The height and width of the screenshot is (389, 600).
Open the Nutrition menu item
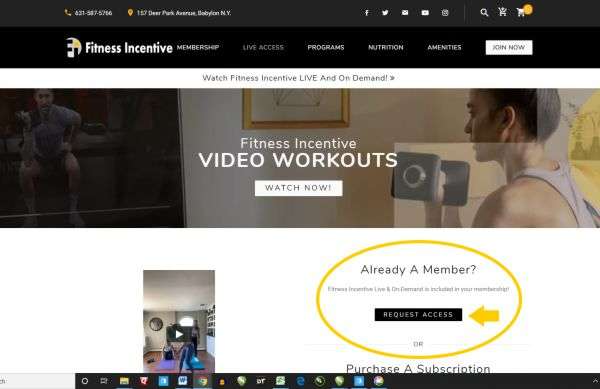coord(386,47)
